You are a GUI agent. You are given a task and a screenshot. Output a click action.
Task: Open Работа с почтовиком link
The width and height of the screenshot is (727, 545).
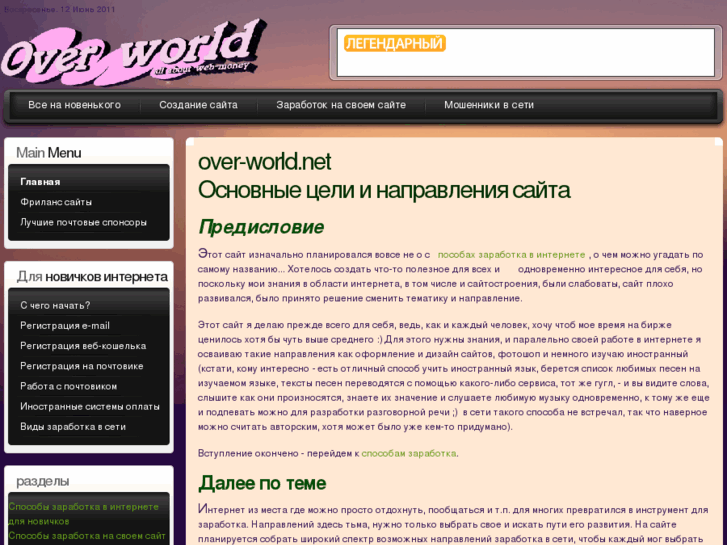pos(68,386)
